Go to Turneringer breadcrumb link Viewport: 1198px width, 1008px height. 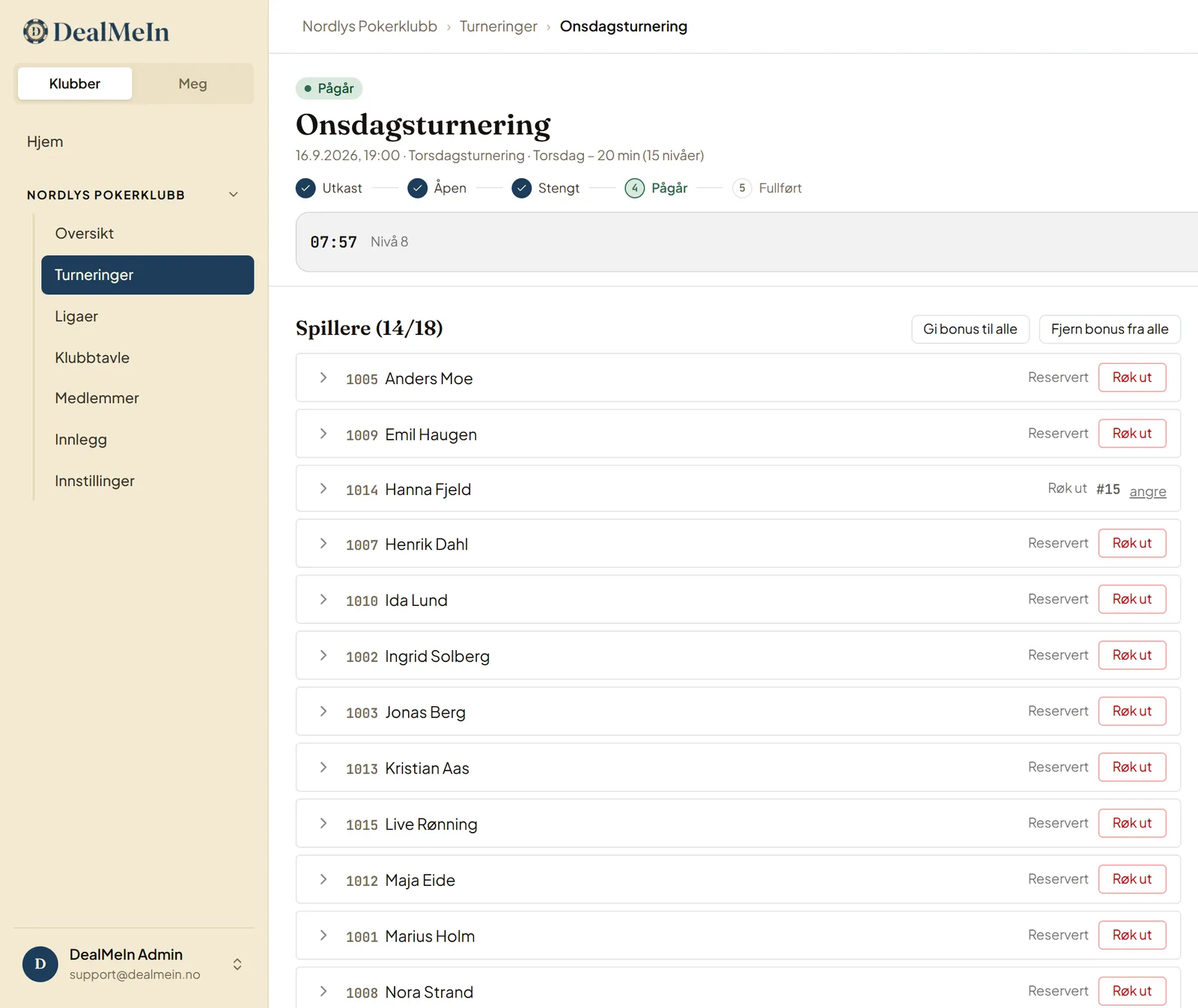[498, 26]
